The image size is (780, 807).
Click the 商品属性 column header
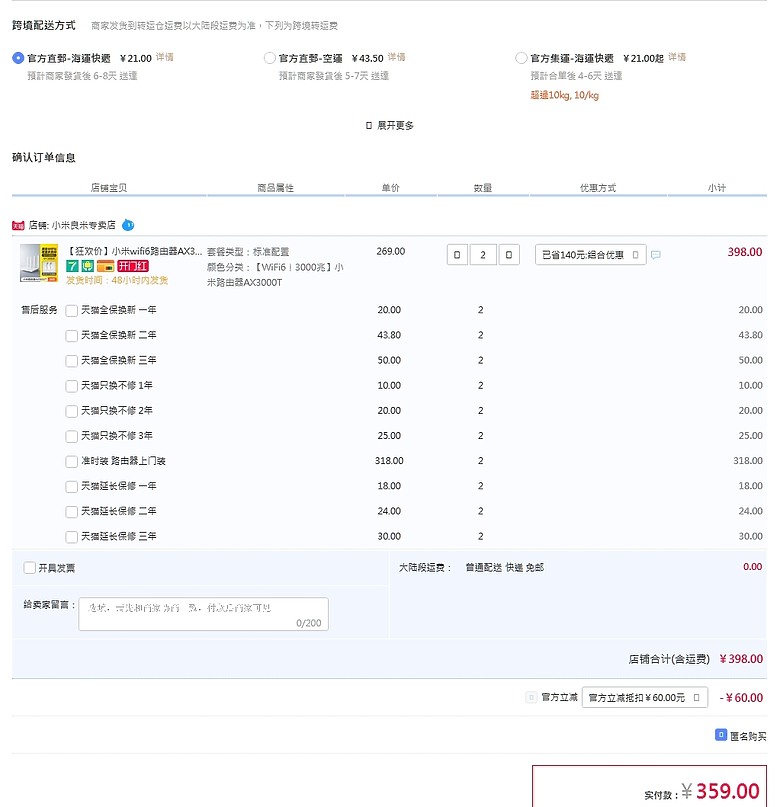275,188
